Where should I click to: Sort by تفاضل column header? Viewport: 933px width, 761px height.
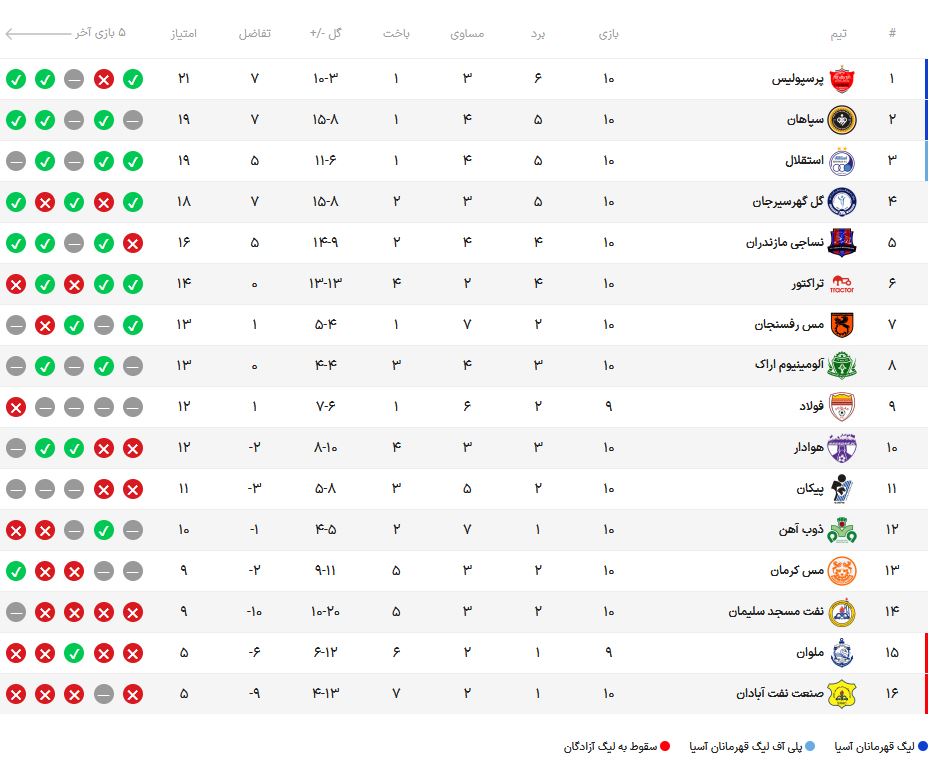pos(255,33)
